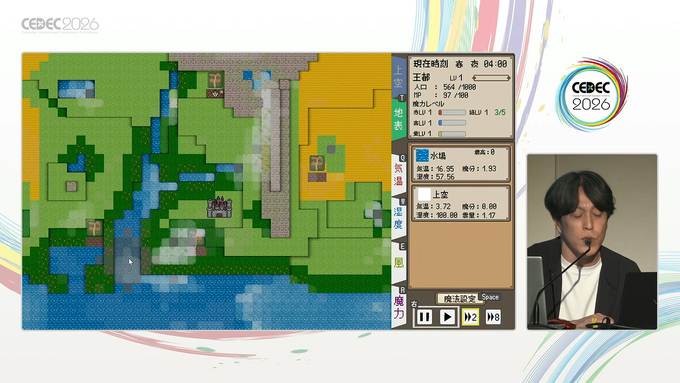Click the 湿度 57.56 humidity value
The width and height of the screenshot is (680, 383).
(x=445, y=177)
